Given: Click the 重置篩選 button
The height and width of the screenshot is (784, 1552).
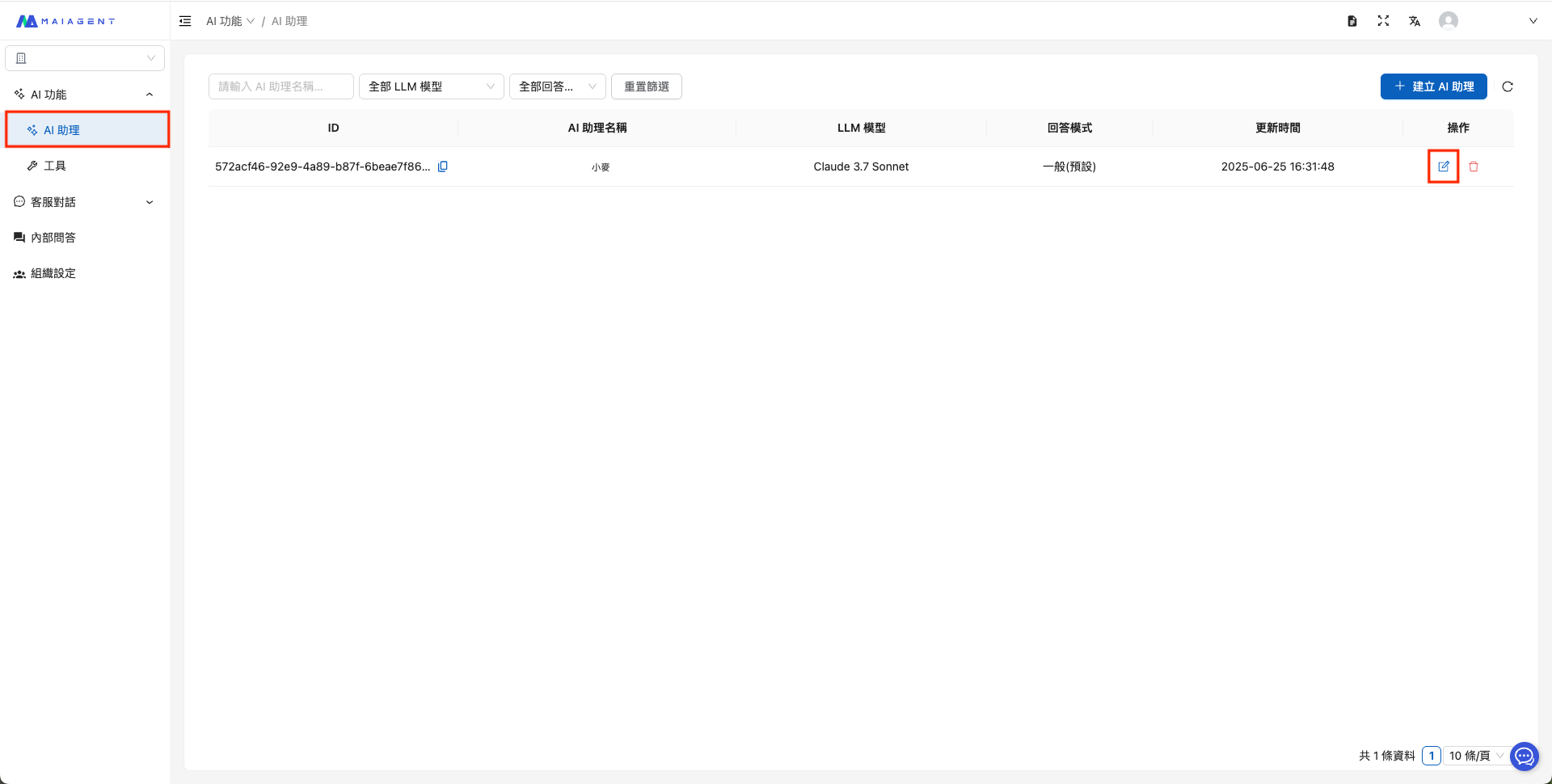Looking at the screenshot, I should pos(646,86).
